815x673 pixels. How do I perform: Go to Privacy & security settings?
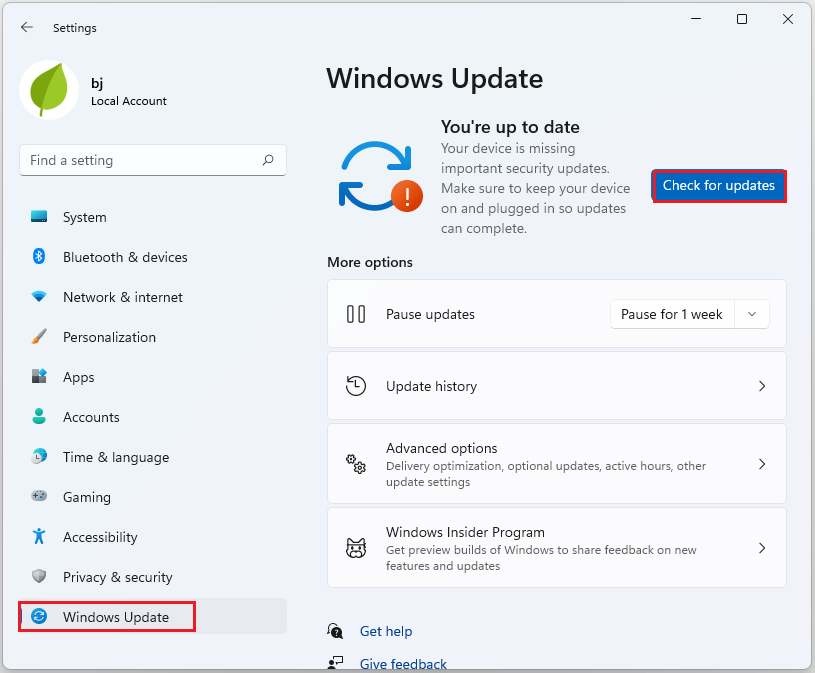coord(153,577)
